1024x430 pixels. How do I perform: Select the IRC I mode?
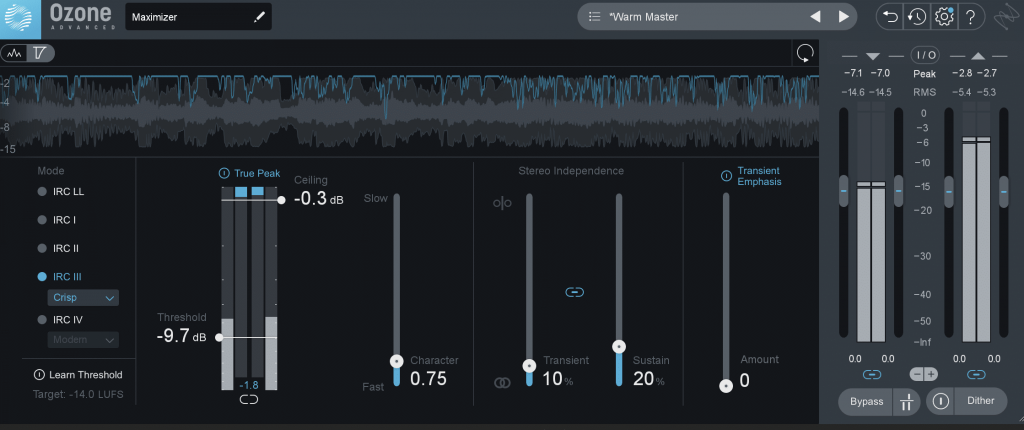[56, 220]
